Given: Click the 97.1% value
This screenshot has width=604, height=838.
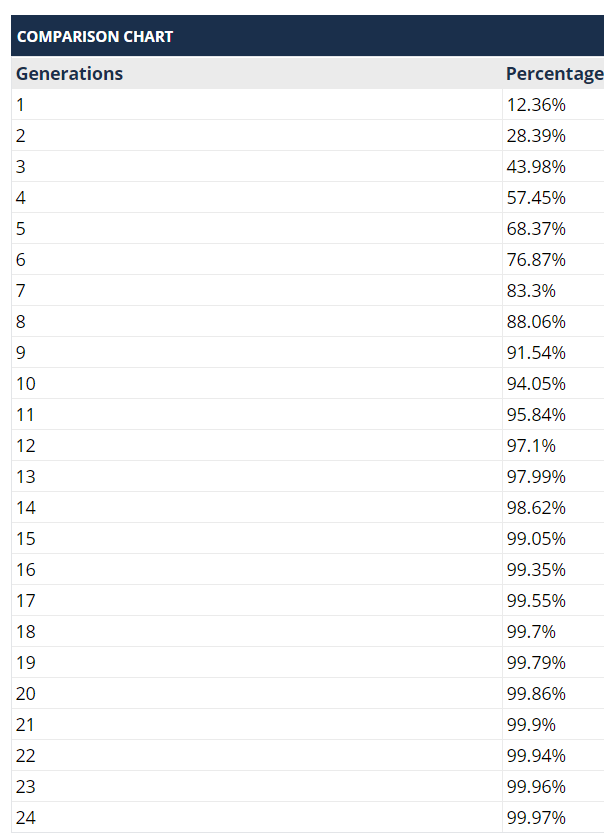Looking at the screenshot, I should 531,446.
